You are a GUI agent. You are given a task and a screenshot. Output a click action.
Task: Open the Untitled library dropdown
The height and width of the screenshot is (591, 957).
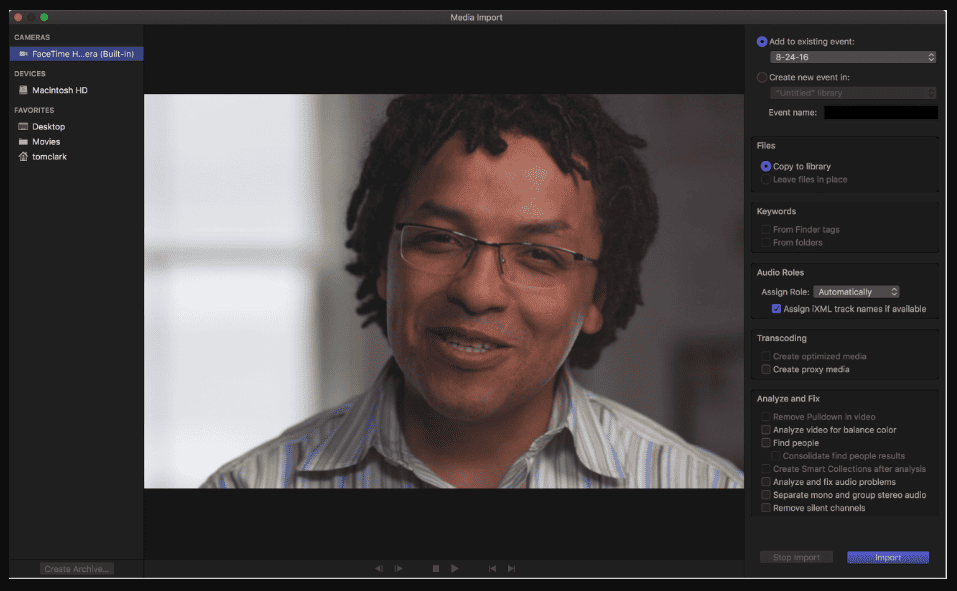pyautogui.click(x=853, y=93)
